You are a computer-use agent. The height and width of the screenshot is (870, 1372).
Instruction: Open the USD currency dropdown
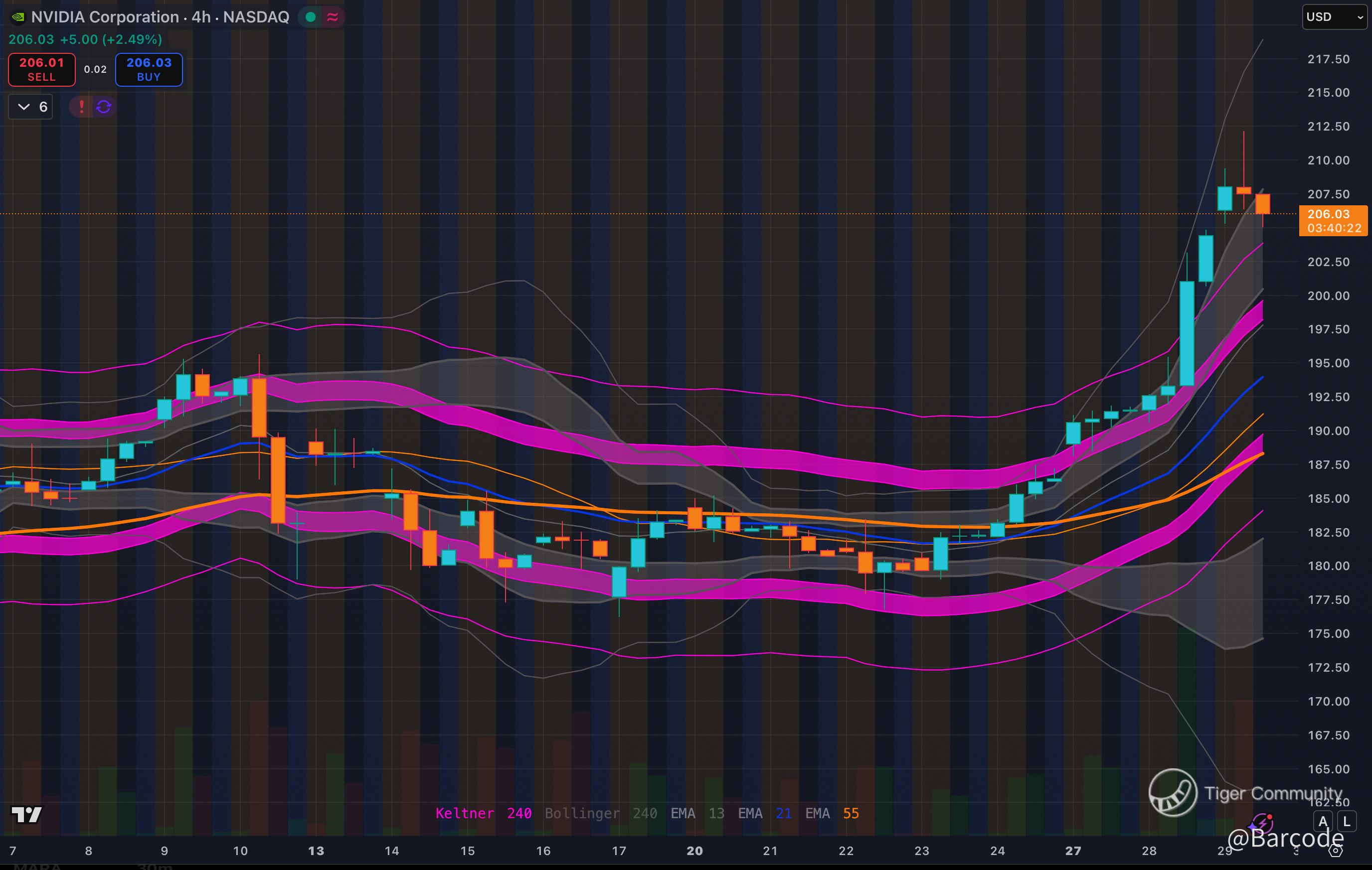pyautogui.click(x=1334, y=17)
